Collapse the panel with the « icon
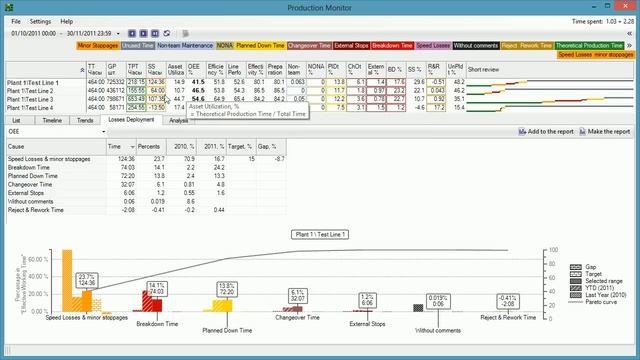The height and width of the screenshot is (360, 640). click(x=629, y=33)
